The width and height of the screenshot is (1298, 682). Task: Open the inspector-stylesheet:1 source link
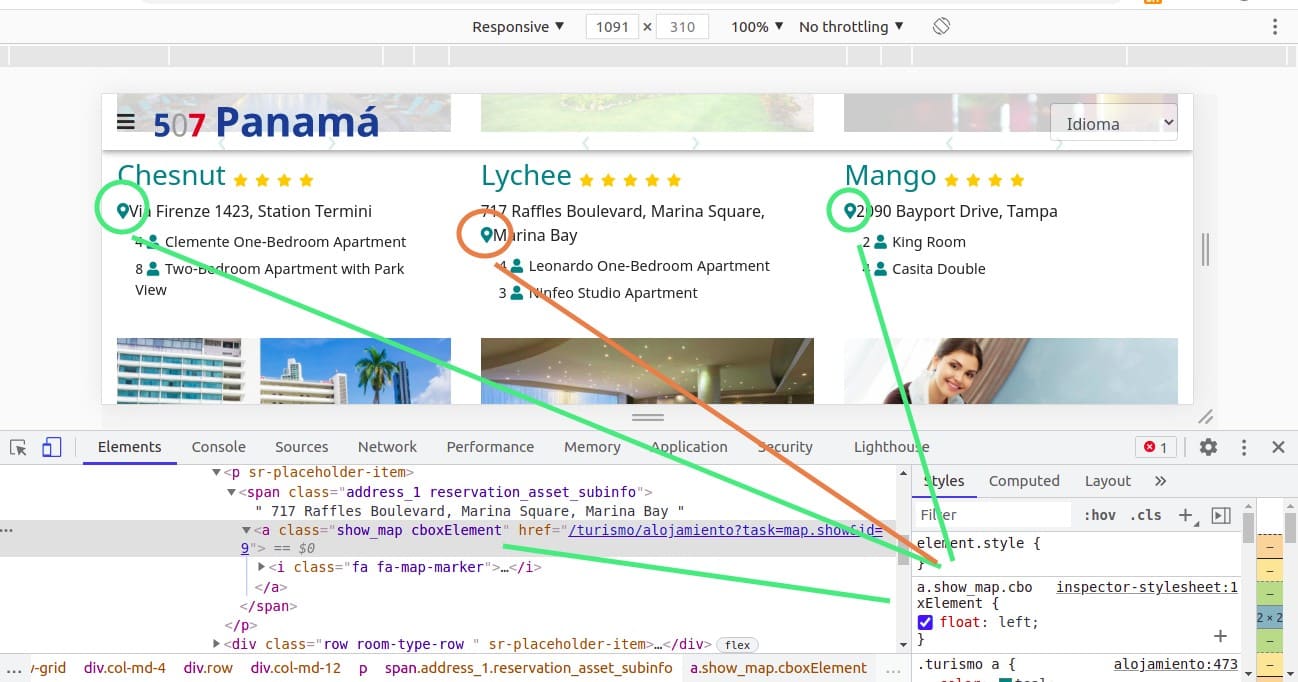(1146, 587)
